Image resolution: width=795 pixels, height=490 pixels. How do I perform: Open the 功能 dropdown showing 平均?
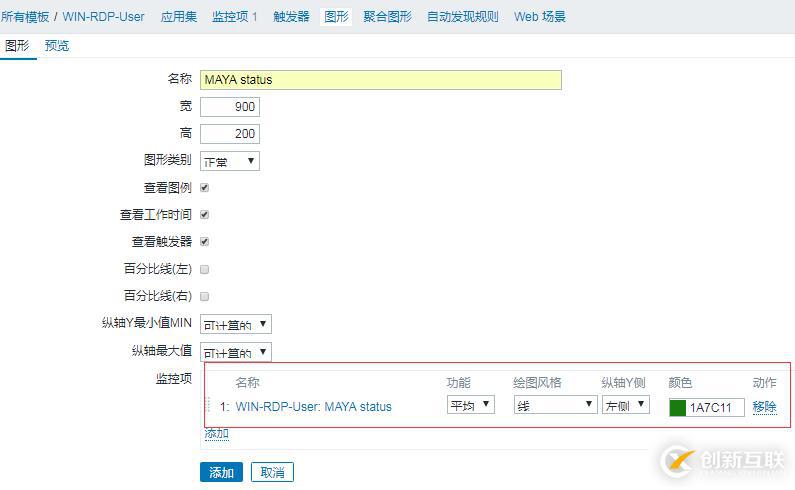tap(471, 405)
